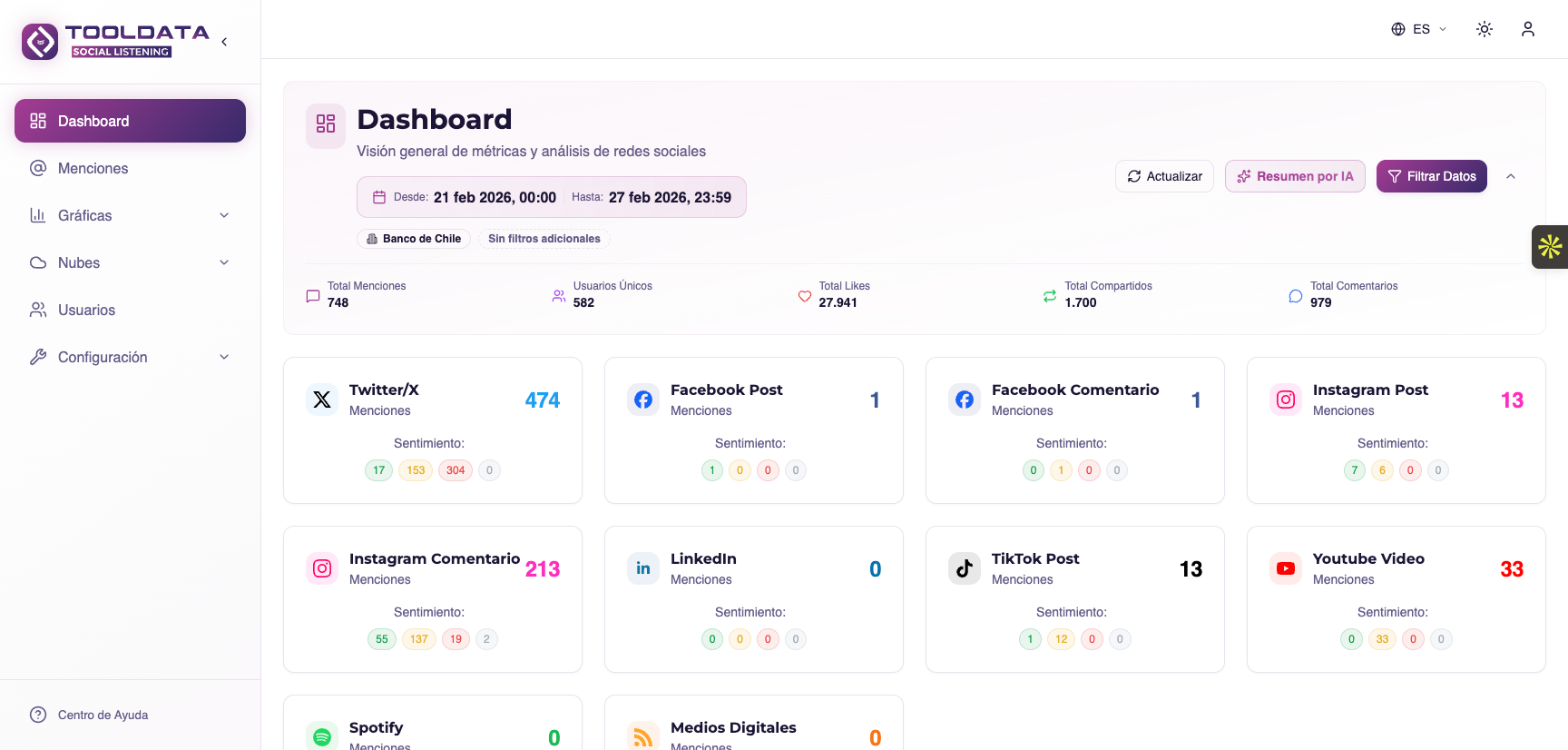Click the Usuarios Únicos people icon
The image size is (1568, 750).
[559, 296]
